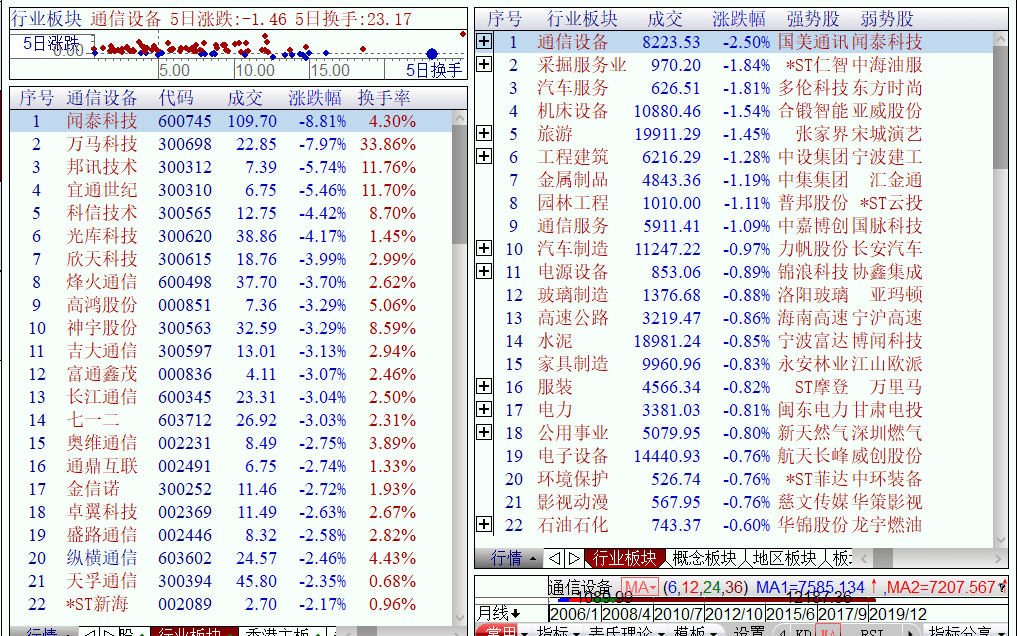Jump to 2006/1 on the chart timeline
The width and height of the screenshot is (1017, 636).
click(574, 614)
